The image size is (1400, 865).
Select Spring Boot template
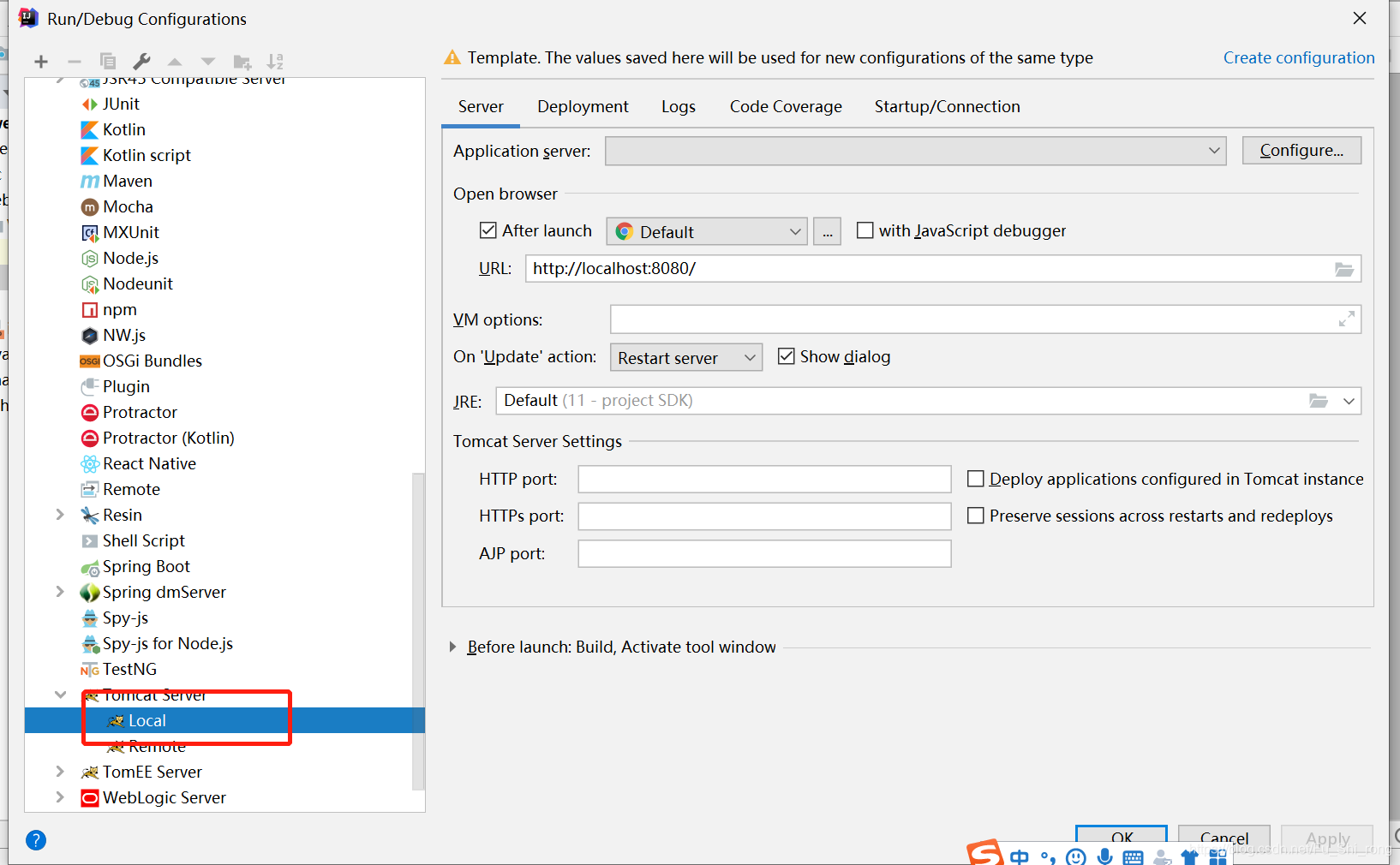tap(146, 566)
